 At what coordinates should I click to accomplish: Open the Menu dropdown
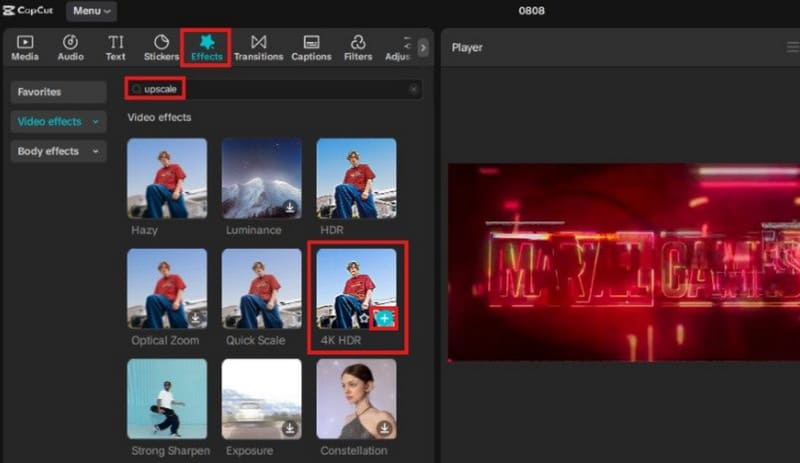pyautogui.click(x=91, y=12)
